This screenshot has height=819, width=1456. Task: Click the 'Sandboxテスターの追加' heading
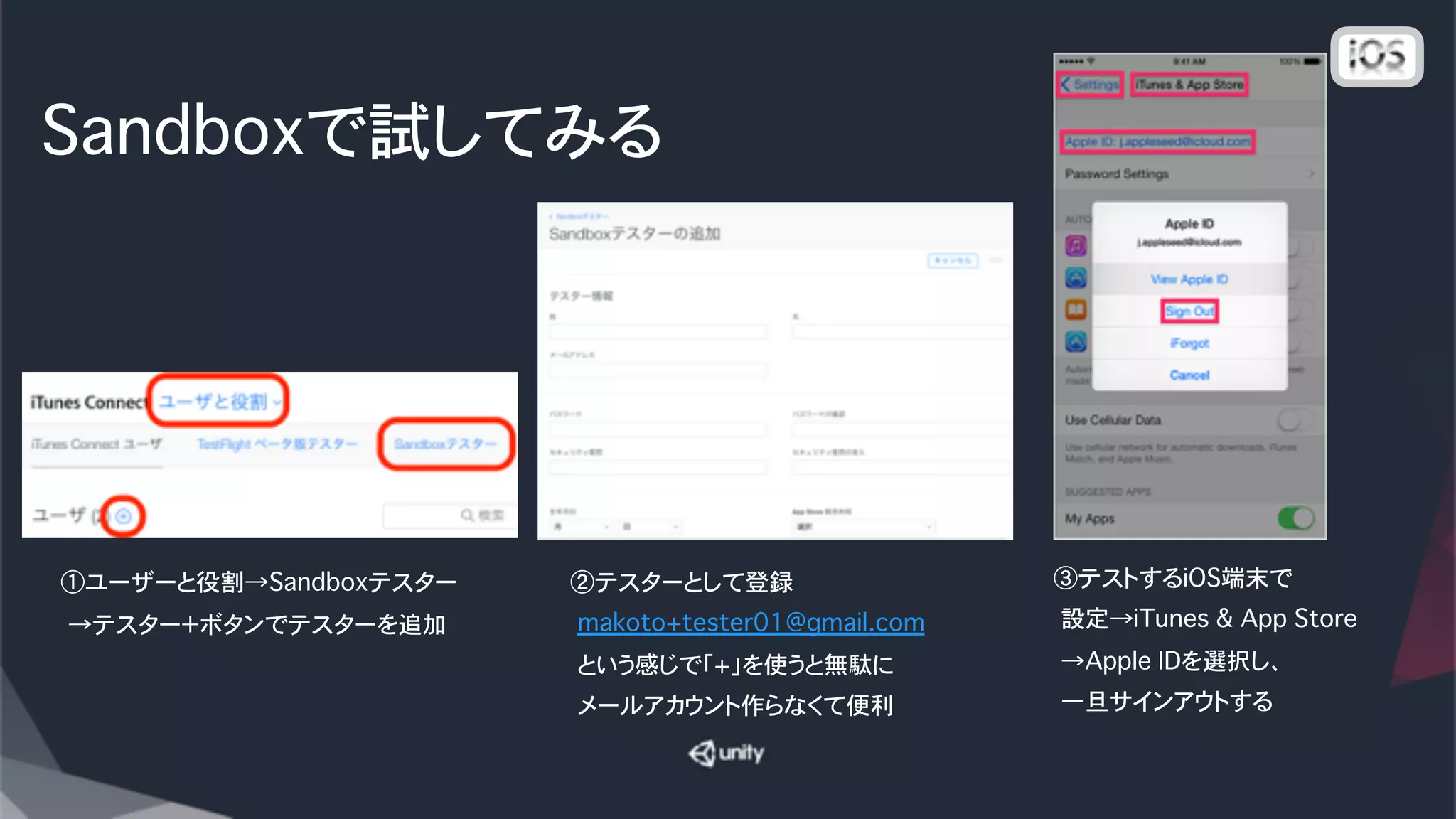634,234
